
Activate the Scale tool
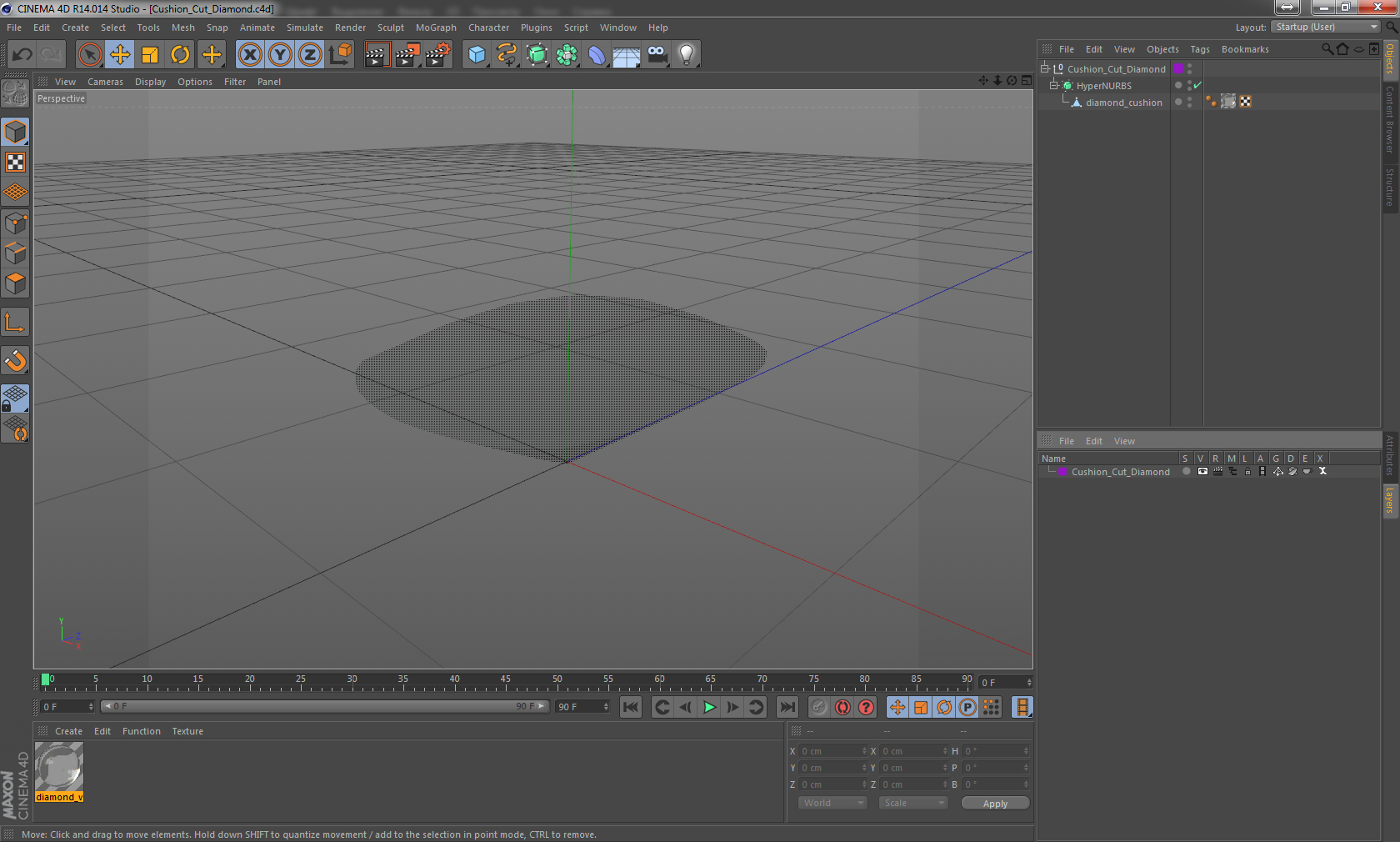pyautogui.click(x=150, y=55)
